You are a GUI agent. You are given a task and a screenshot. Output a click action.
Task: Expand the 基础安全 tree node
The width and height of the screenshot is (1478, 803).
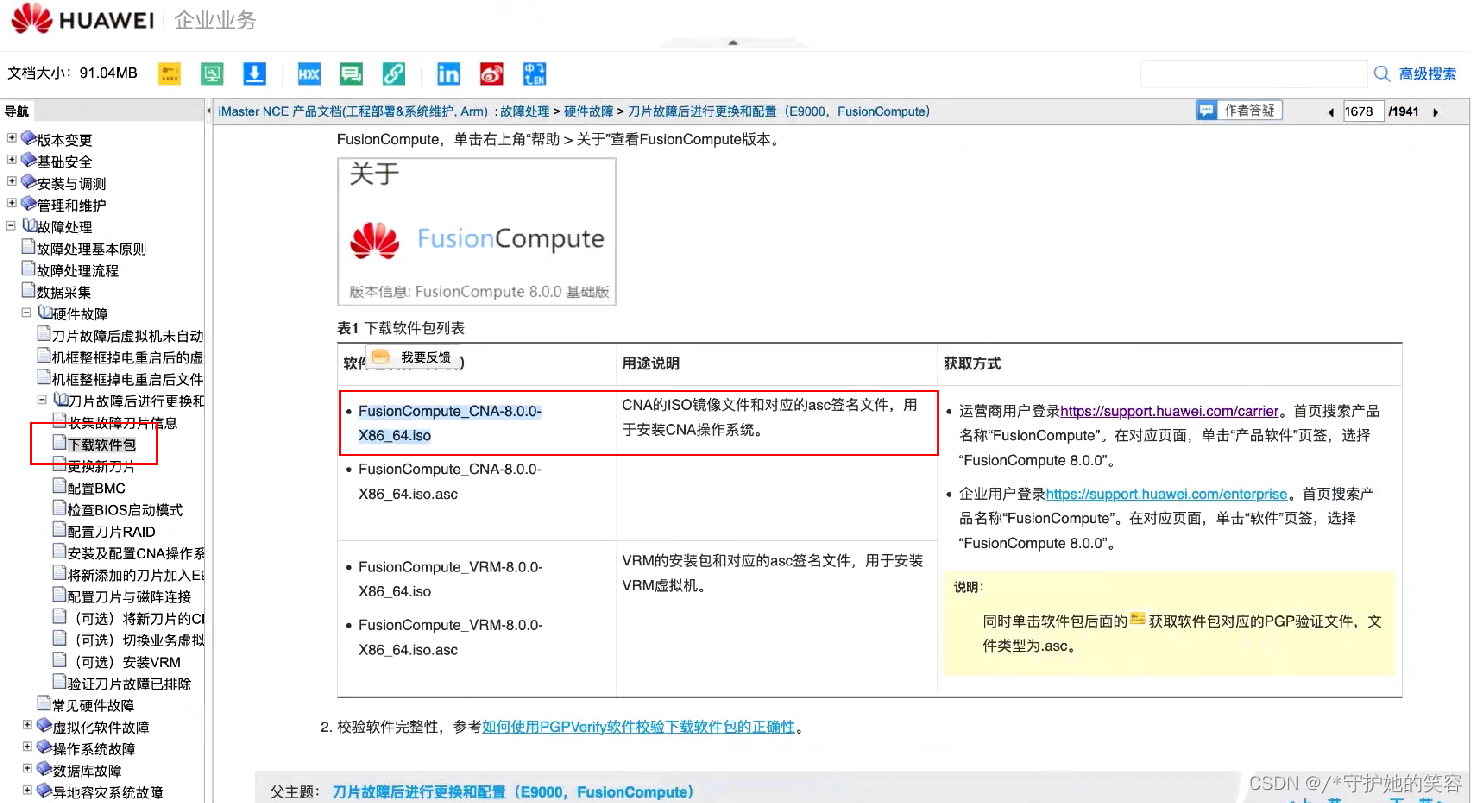point(11,160)
